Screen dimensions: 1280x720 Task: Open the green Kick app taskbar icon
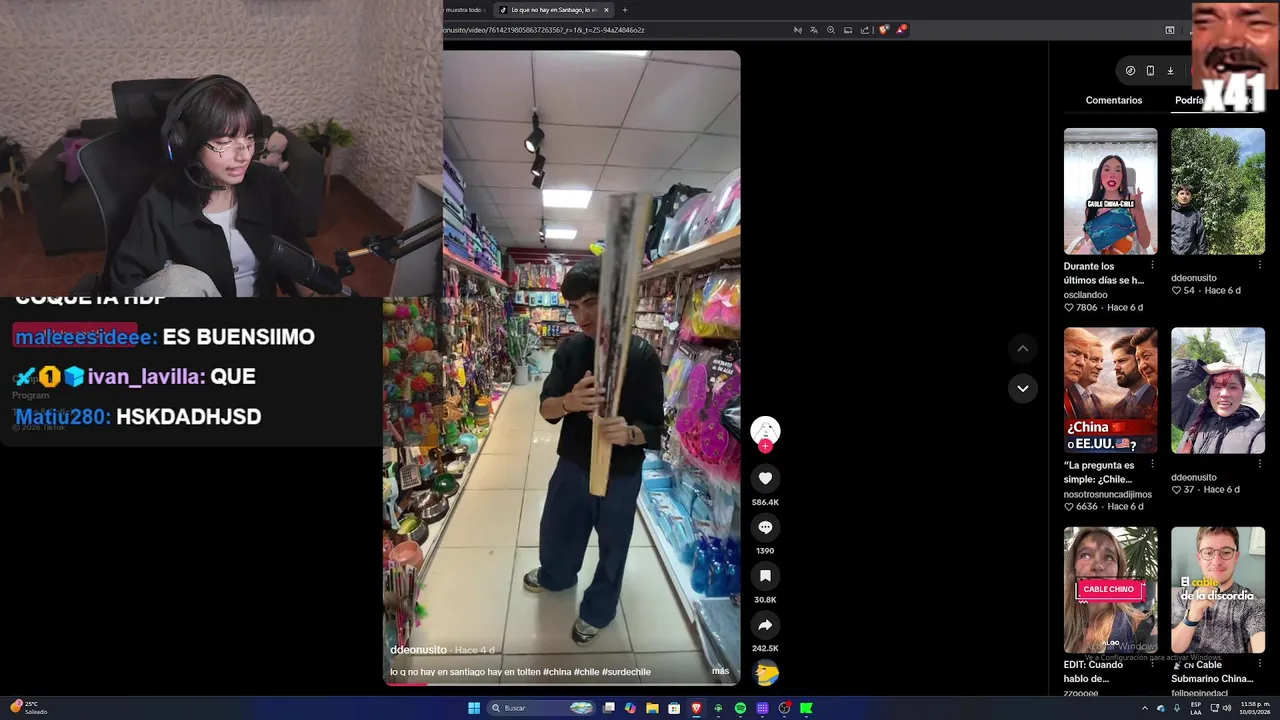point(806,708)
